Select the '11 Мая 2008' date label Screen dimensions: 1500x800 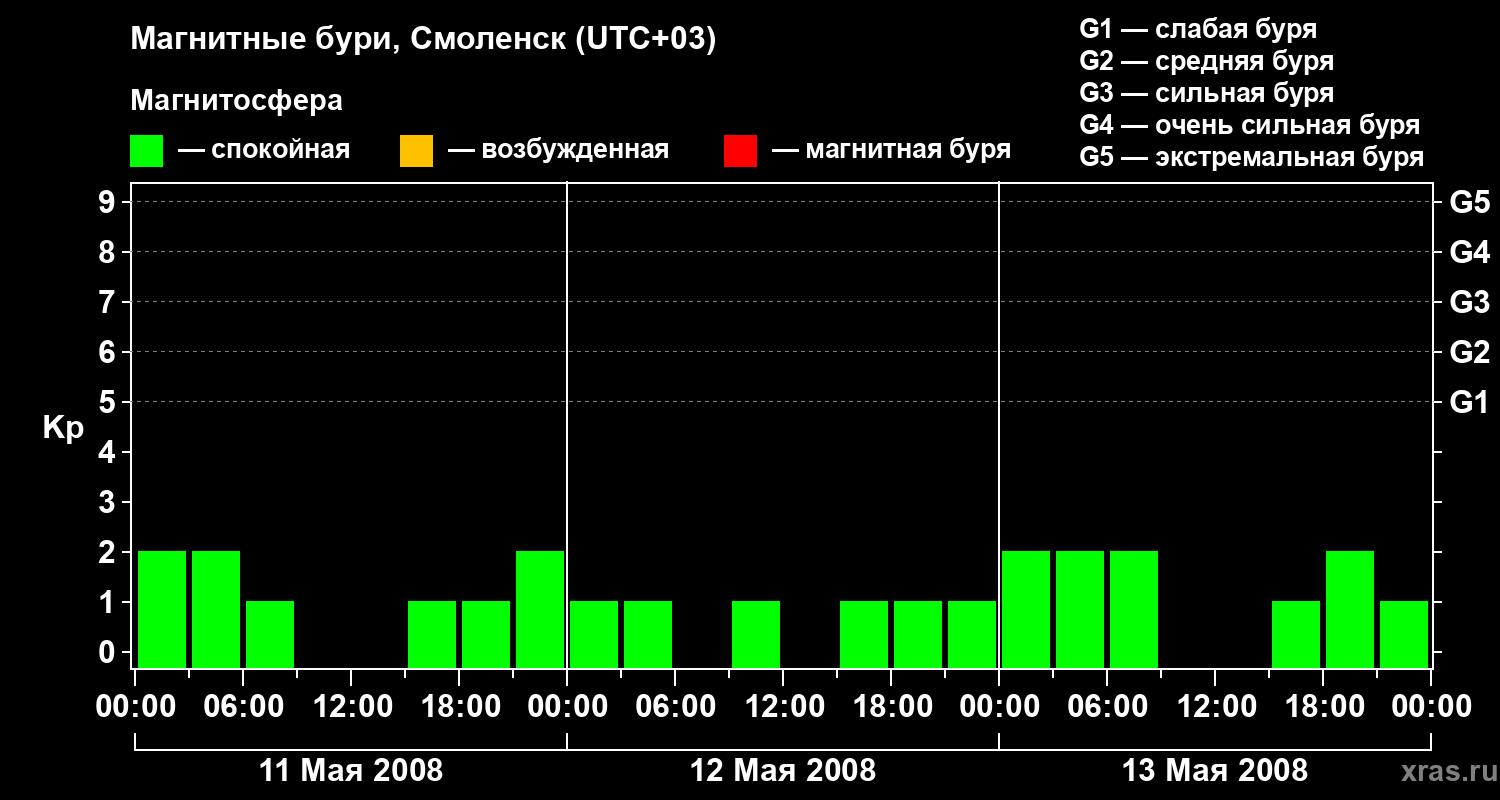click(351, 770)
